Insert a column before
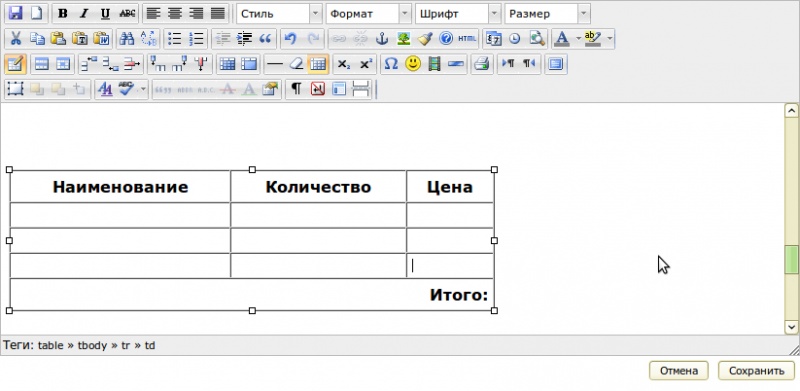800x391 pixels. [159, 64]
